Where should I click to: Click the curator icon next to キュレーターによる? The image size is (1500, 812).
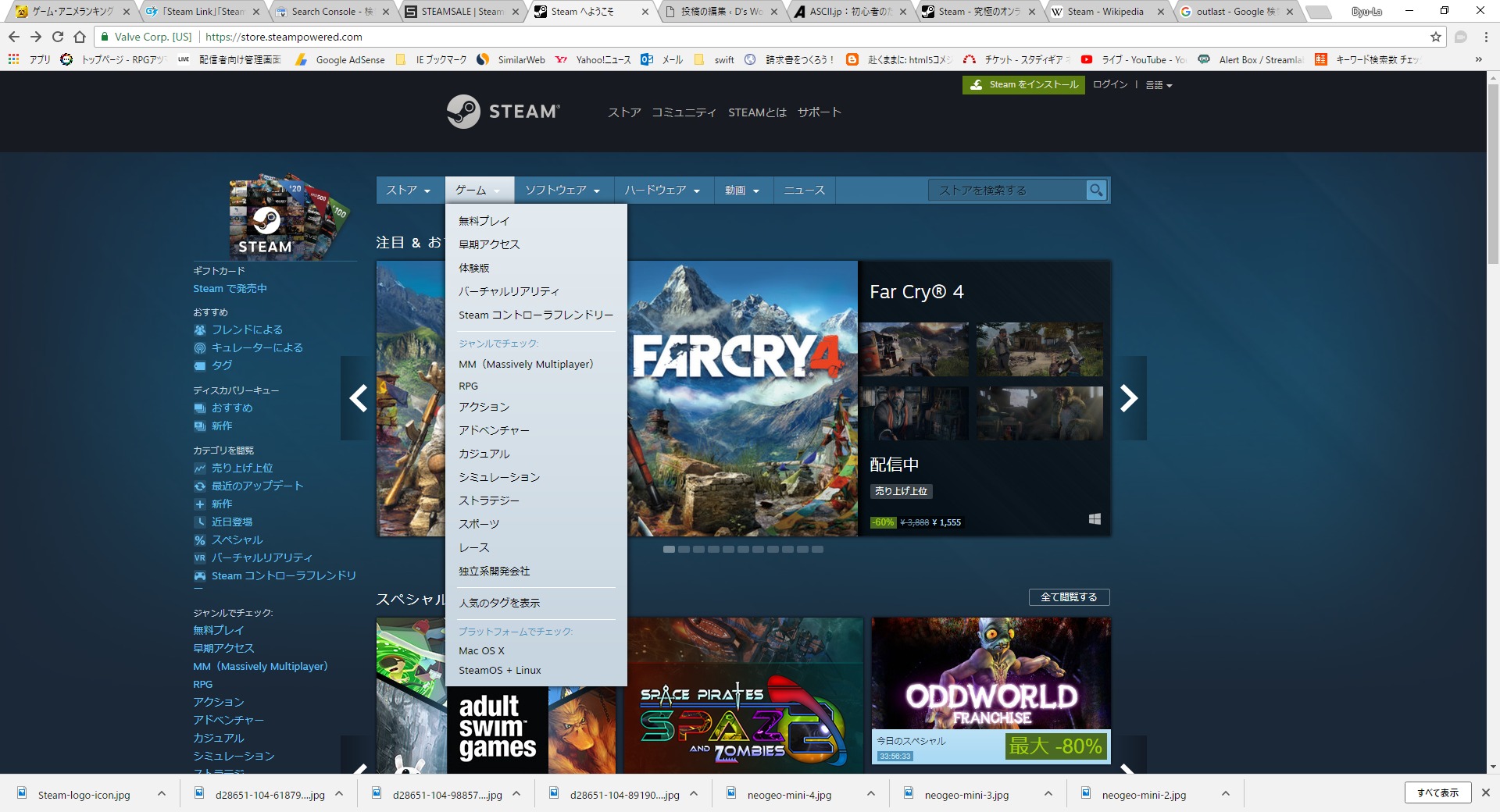point(199,347)
